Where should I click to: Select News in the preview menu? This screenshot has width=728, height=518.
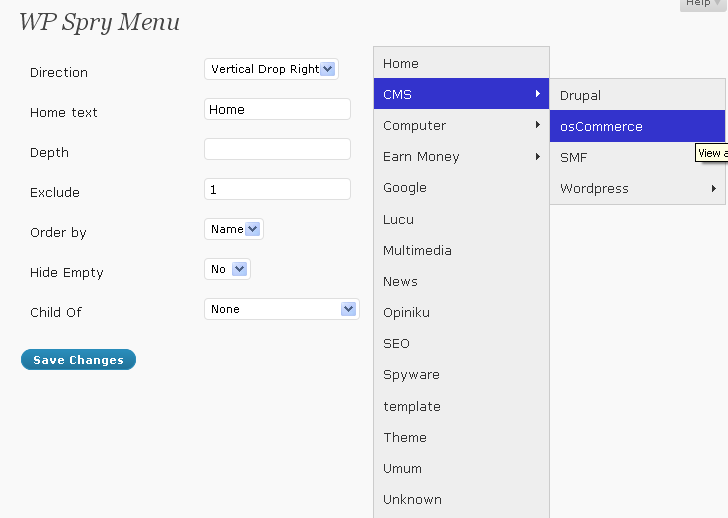[461, 281]
